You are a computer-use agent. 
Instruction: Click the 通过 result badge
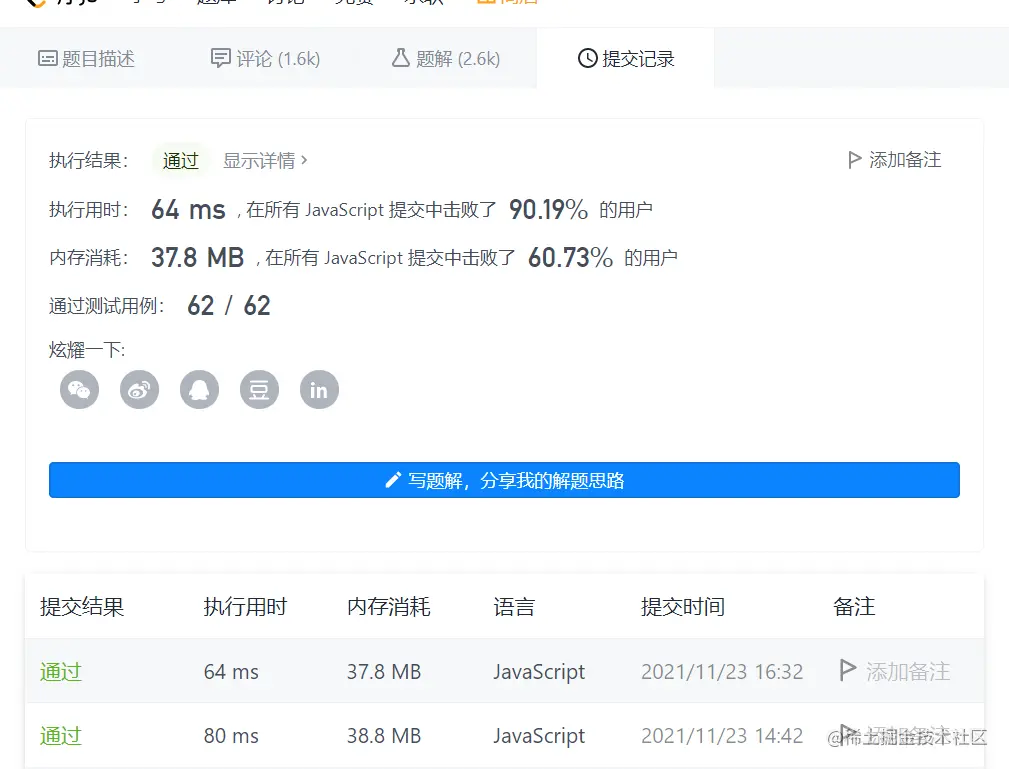pos(181,160)
